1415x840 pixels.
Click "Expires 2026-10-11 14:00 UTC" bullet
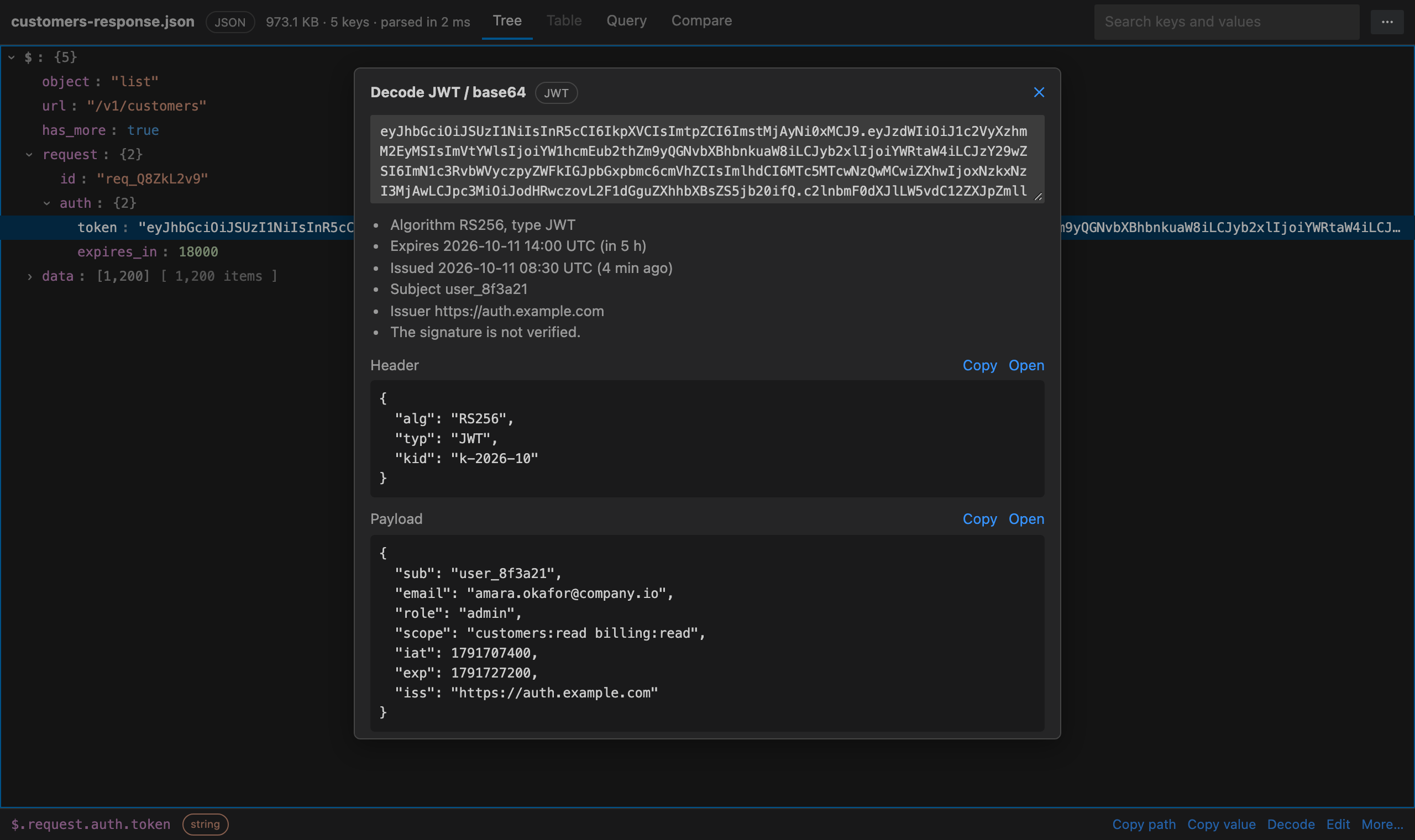(x=518, y=246)
